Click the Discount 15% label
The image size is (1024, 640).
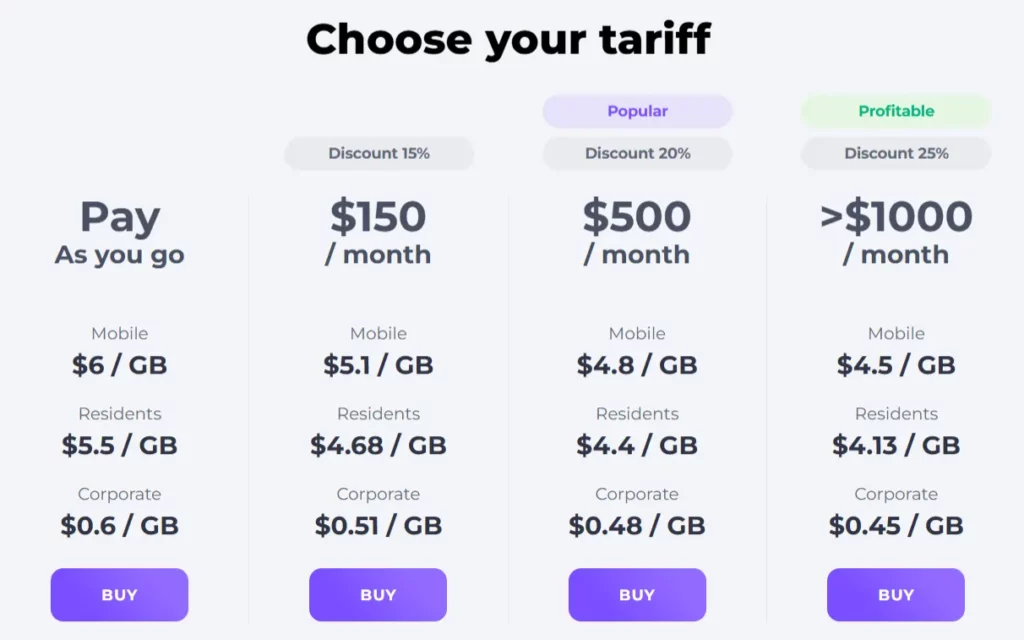pyautogui.click(x=379, y=153)
